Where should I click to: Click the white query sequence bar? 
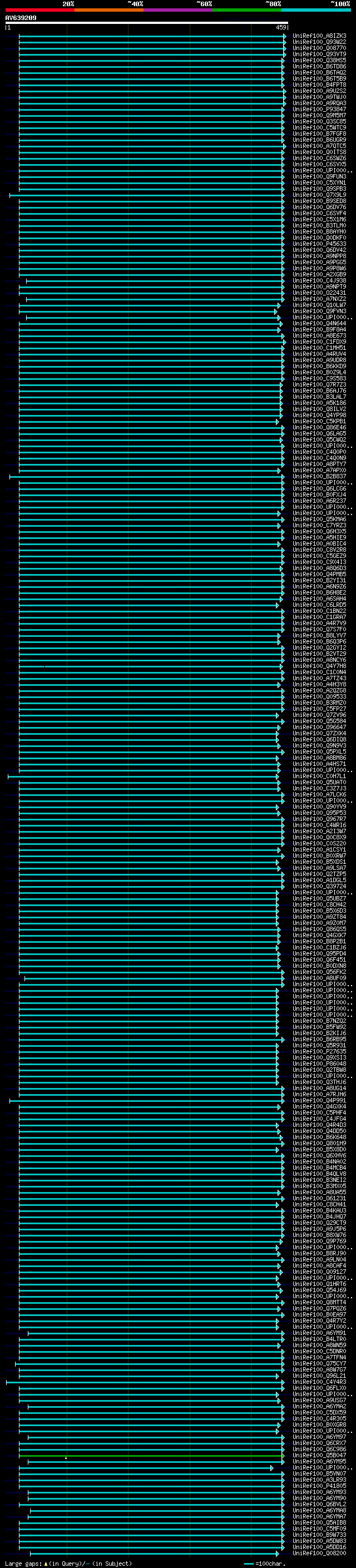[147, 23]
